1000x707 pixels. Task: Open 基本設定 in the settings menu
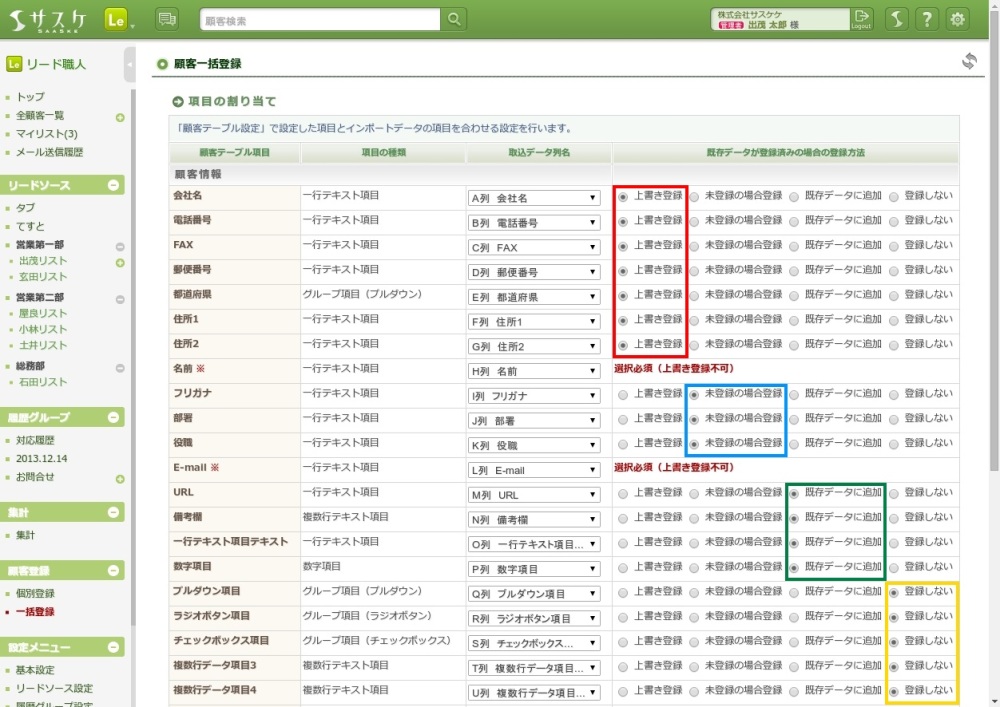35,670
